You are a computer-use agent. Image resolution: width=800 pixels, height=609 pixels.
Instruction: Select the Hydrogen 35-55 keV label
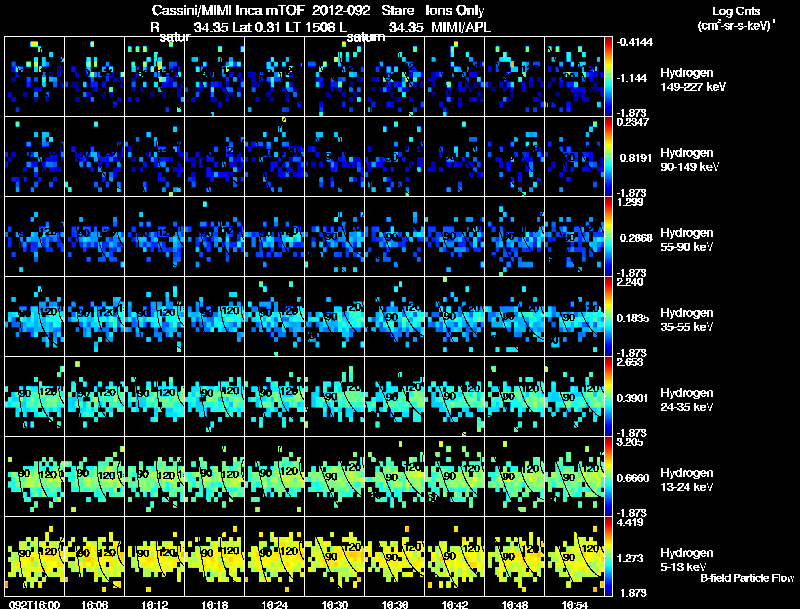[687, 320]
